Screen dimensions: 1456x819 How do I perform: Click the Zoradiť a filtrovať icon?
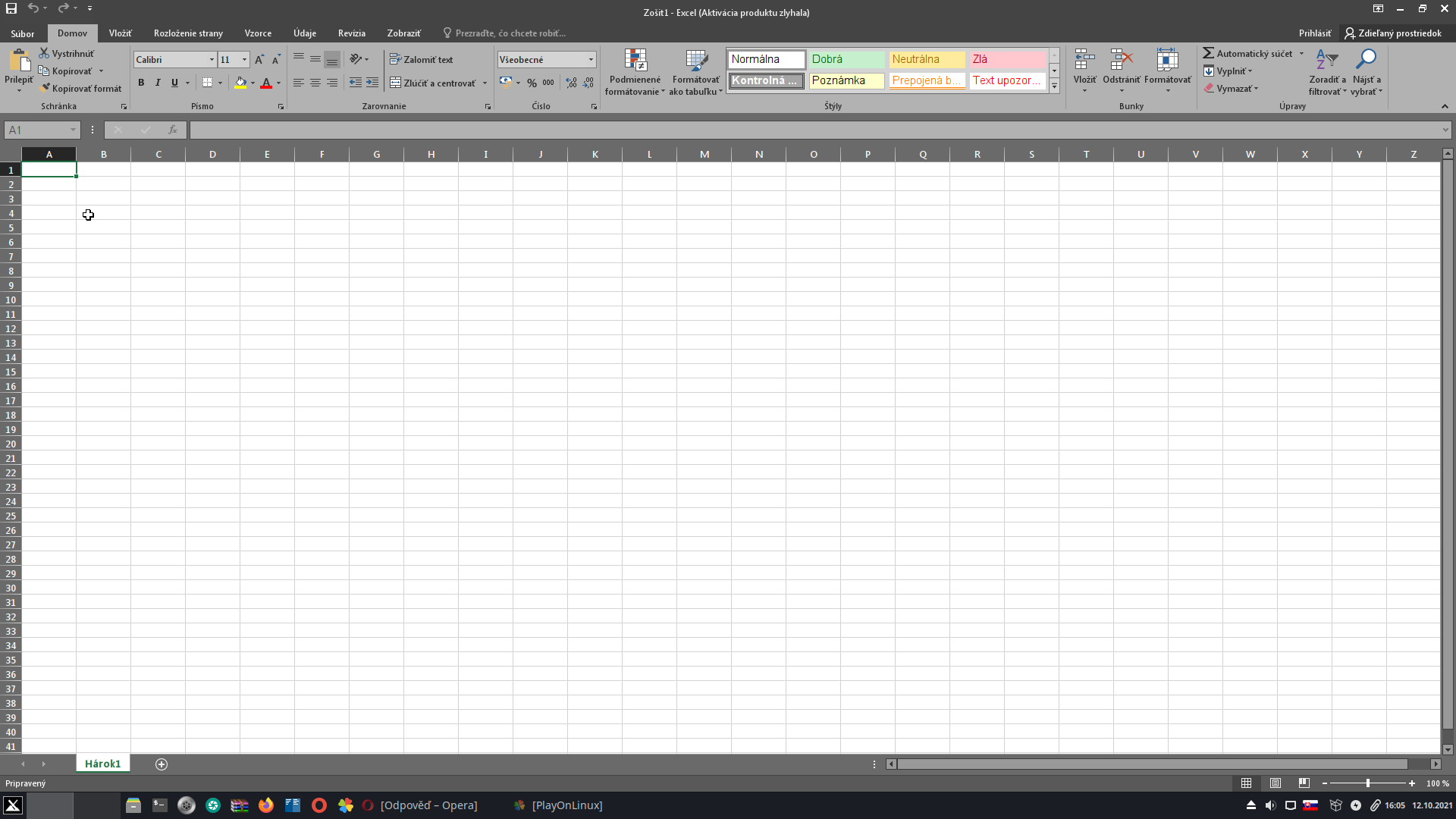click(1326, 60)
